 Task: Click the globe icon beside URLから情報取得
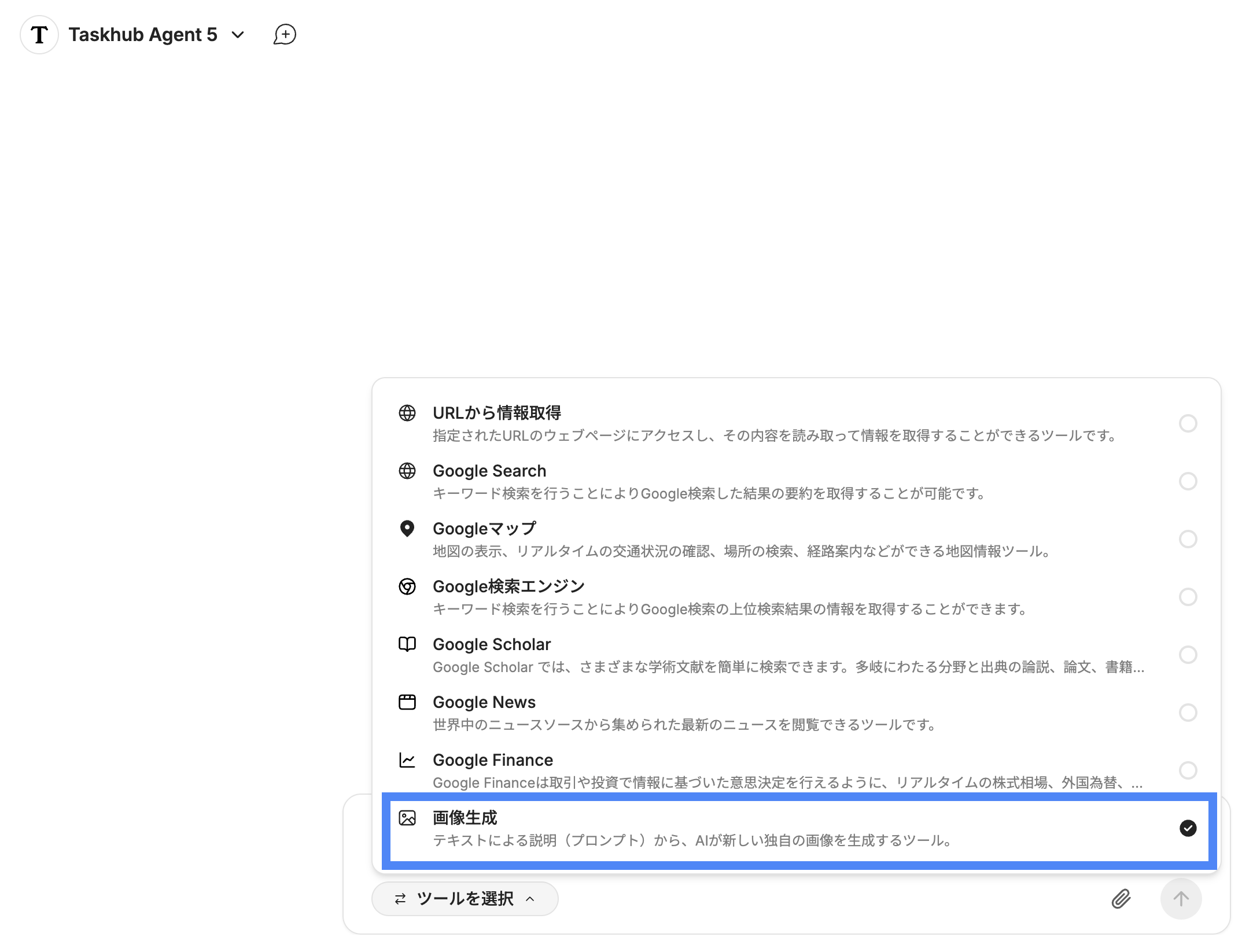(407, 413)
